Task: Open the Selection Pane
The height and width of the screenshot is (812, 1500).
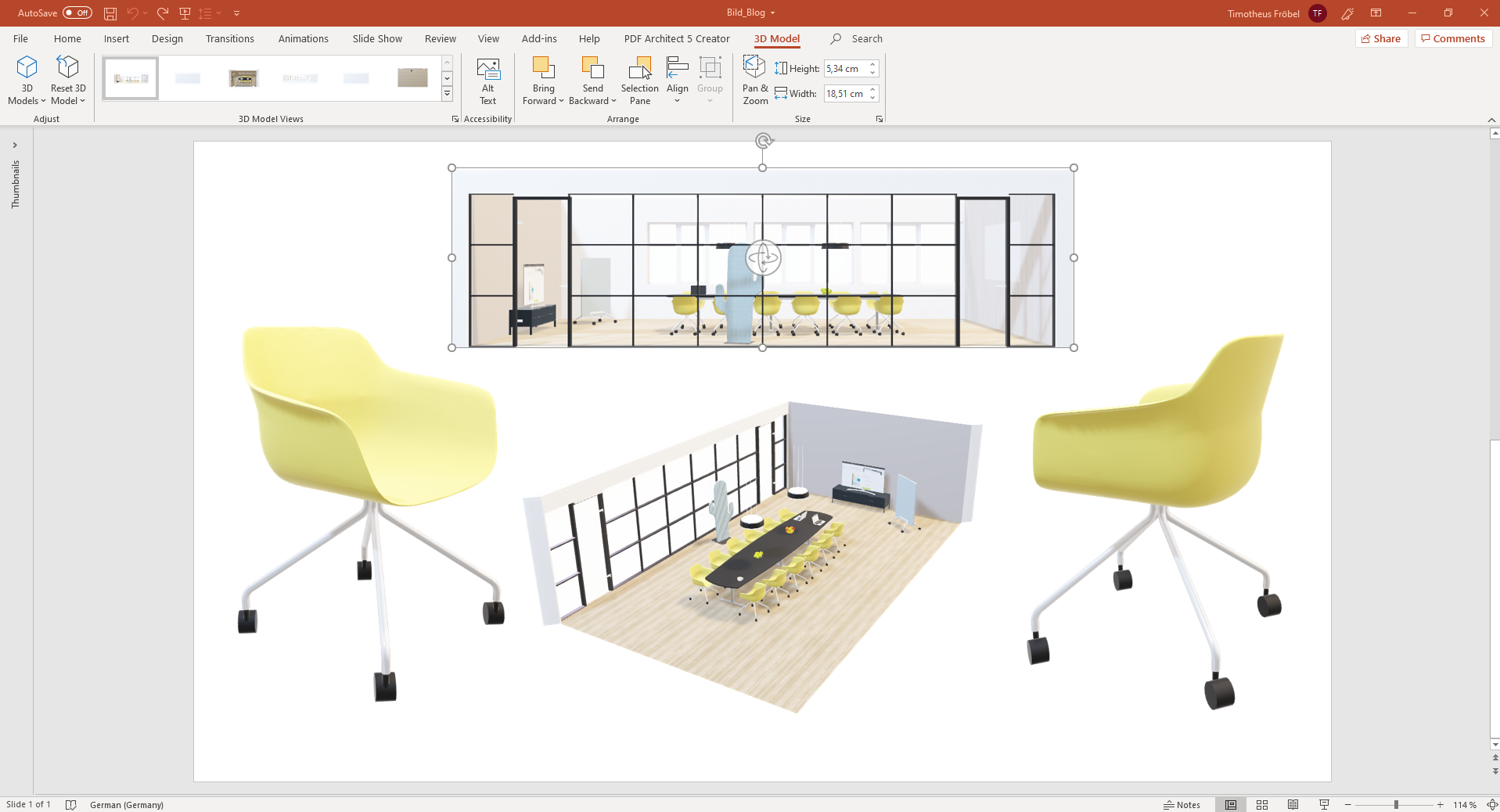Action: pyautogui.click(x=639, y=81)
